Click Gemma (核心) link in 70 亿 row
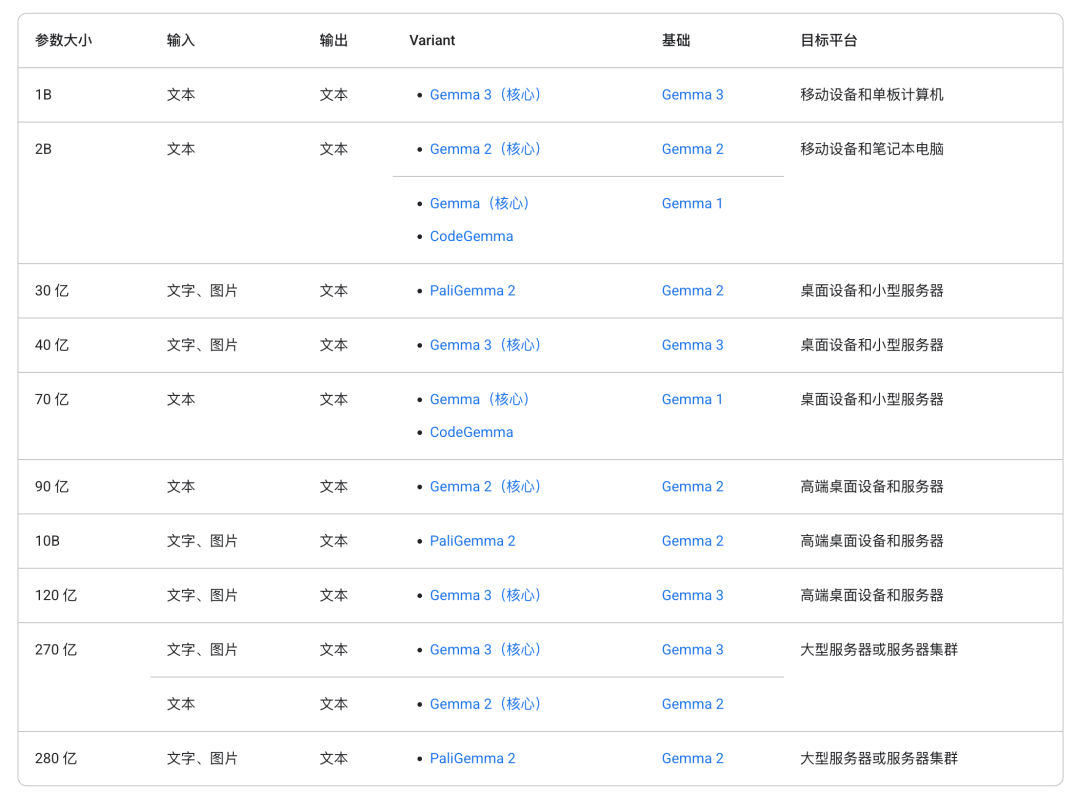This screenshot has width=1080, height=795. (480, 400)
